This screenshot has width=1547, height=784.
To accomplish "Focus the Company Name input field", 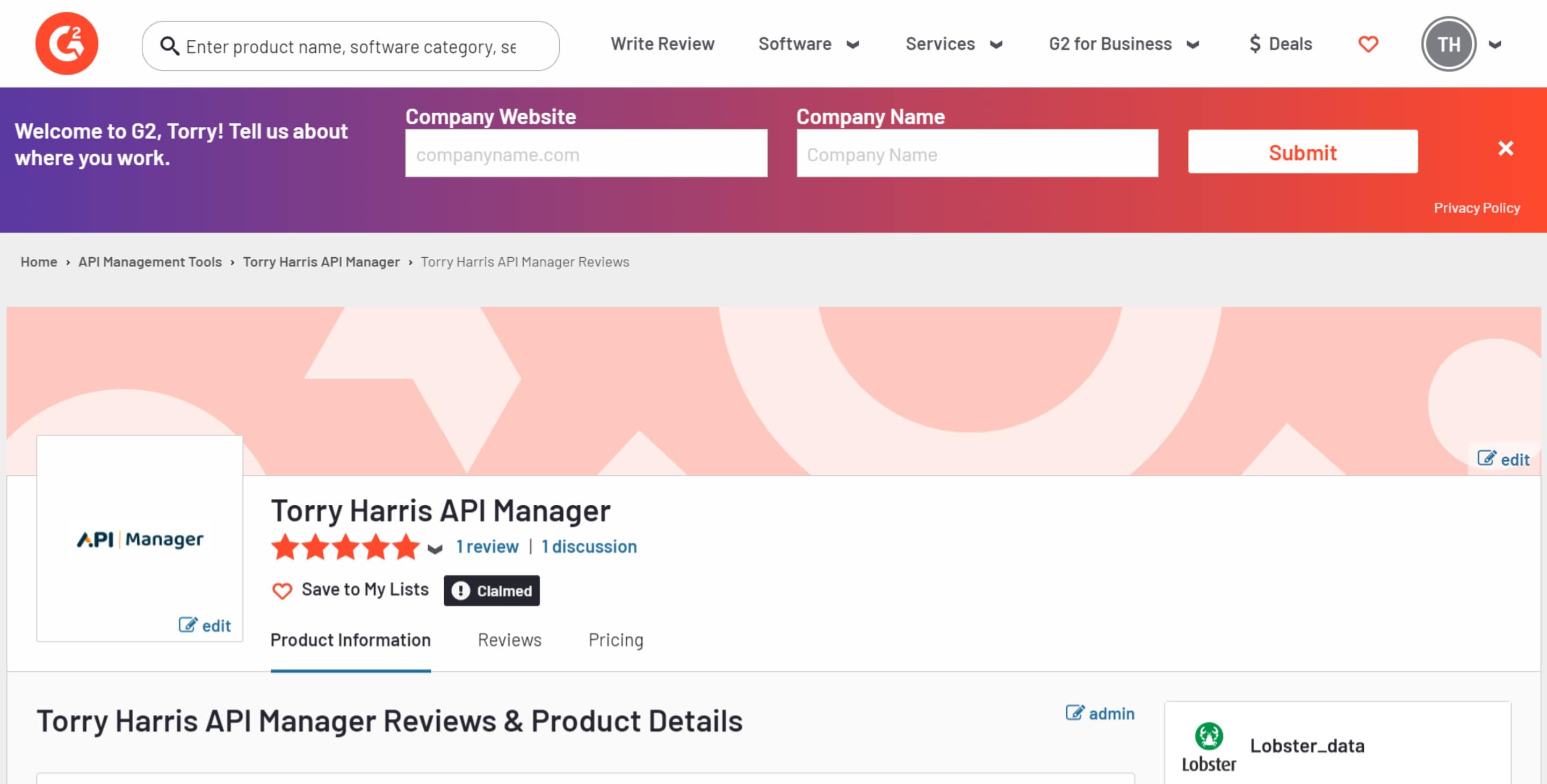I will coord(977,153).
